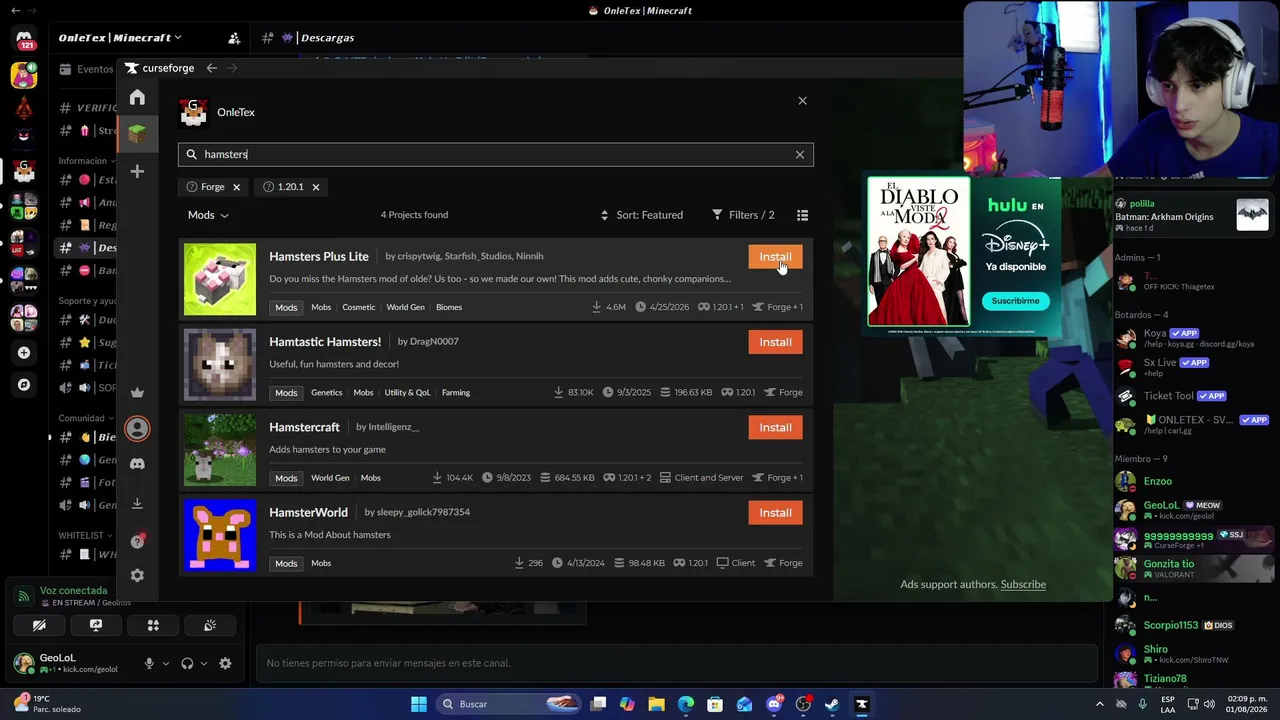The image size is (1280, 720).
Task: Open soundboard in Discord voice panel
Action: point(210,626)
